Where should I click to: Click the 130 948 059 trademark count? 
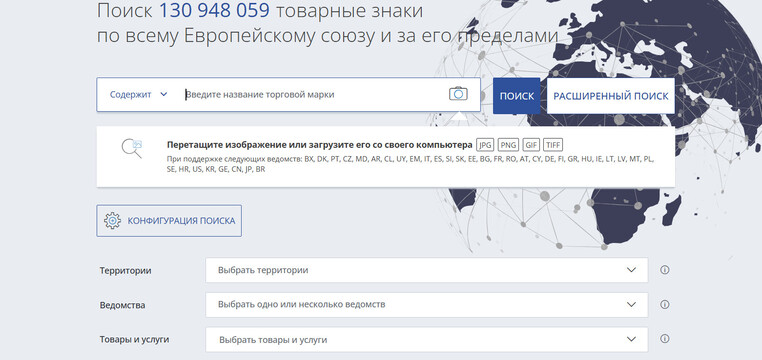click(214, 10)
